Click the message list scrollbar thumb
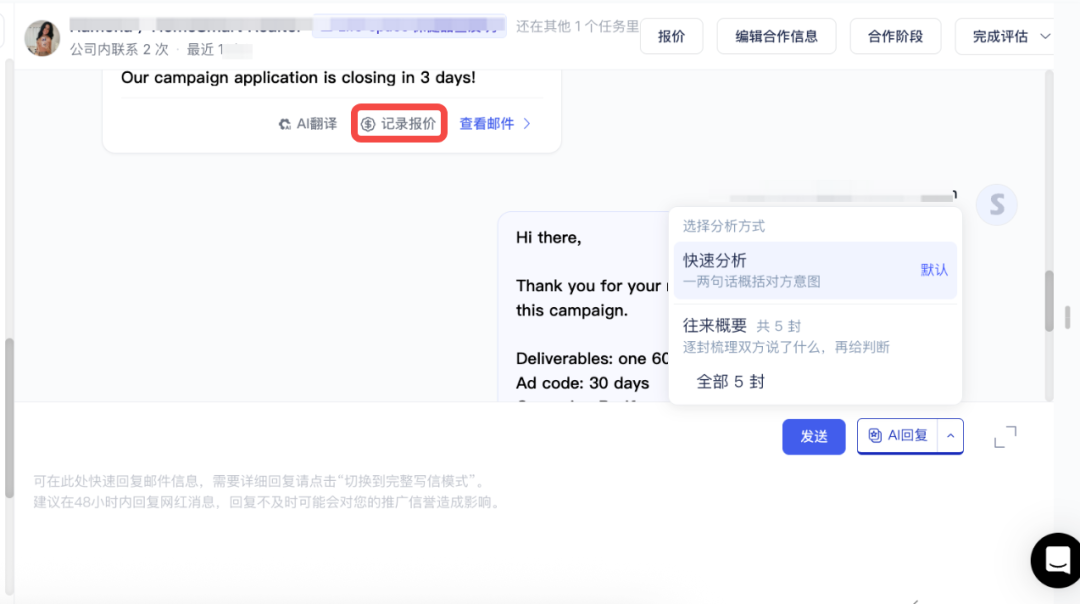The height and width of the screenshot is (604, 1080). [x=1049, y=301]
